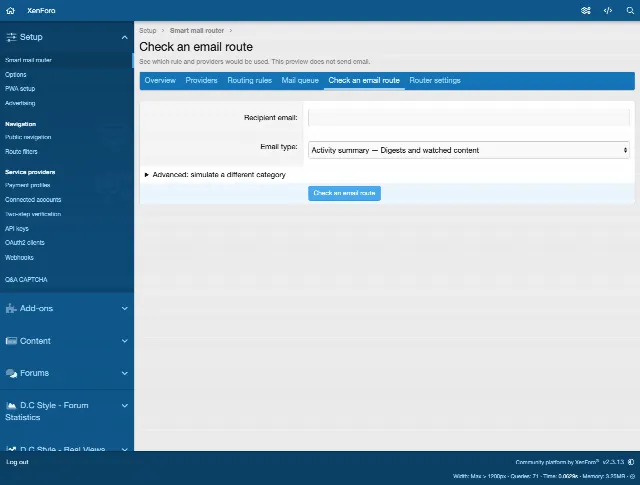Open the admin quick-options sliders icon in the header
Viewport: 640px width, 485px height.
point(586,11)
